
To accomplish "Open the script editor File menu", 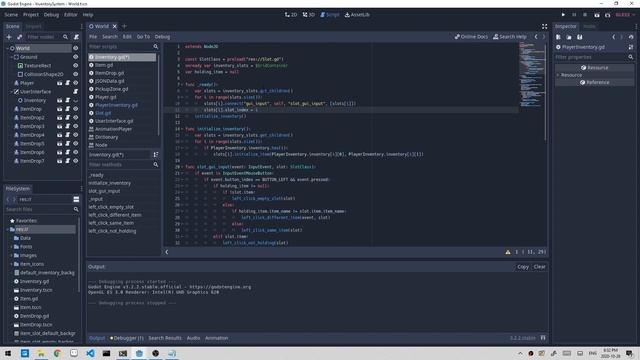I will (93, 37).
